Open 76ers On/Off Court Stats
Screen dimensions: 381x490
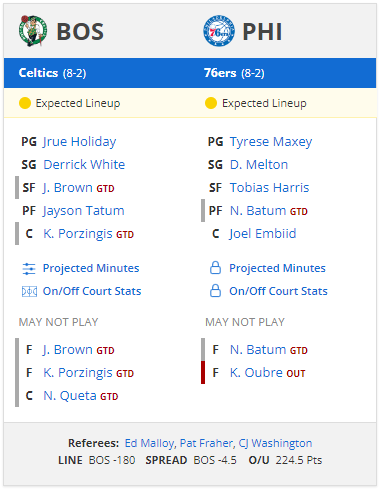tap(278, 291)
